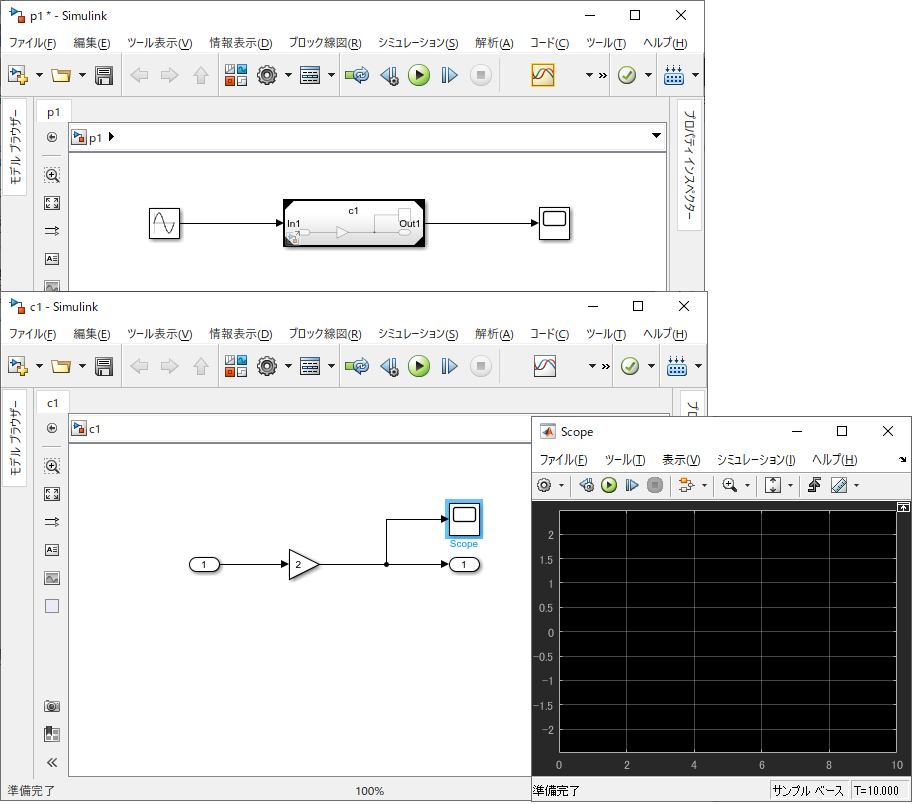Click Image palette icon in c1 window
This screenshot has width=914, height=804.
[x=52, y=578]
